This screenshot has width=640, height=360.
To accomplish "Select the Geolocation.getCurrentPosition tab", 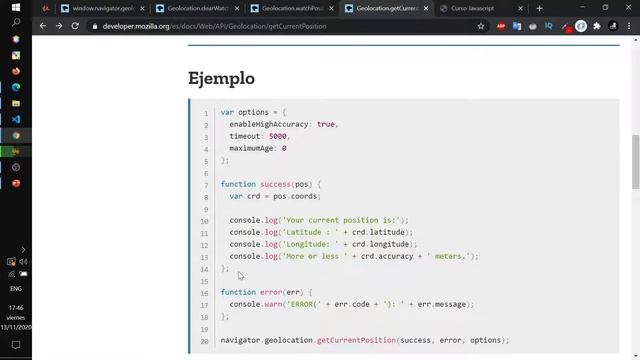I will (387, 8).
